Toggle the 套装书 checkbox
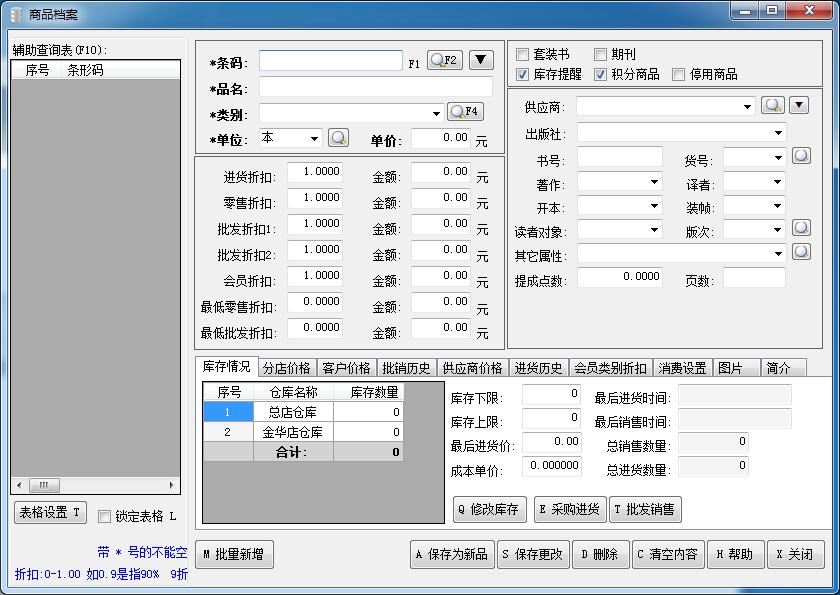Image resolution: width=840 pixels, height=595 pixels. [x=522, y=54]
